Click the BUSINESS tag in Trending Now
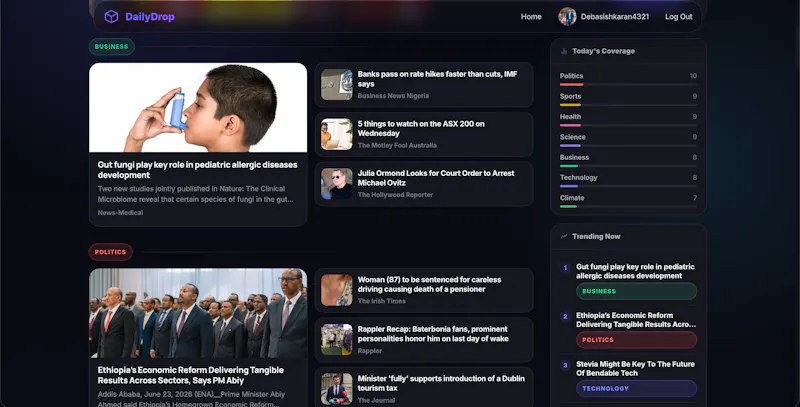Image resolution: width=800 pixels, height=407 pixels. tap(637, 291)
